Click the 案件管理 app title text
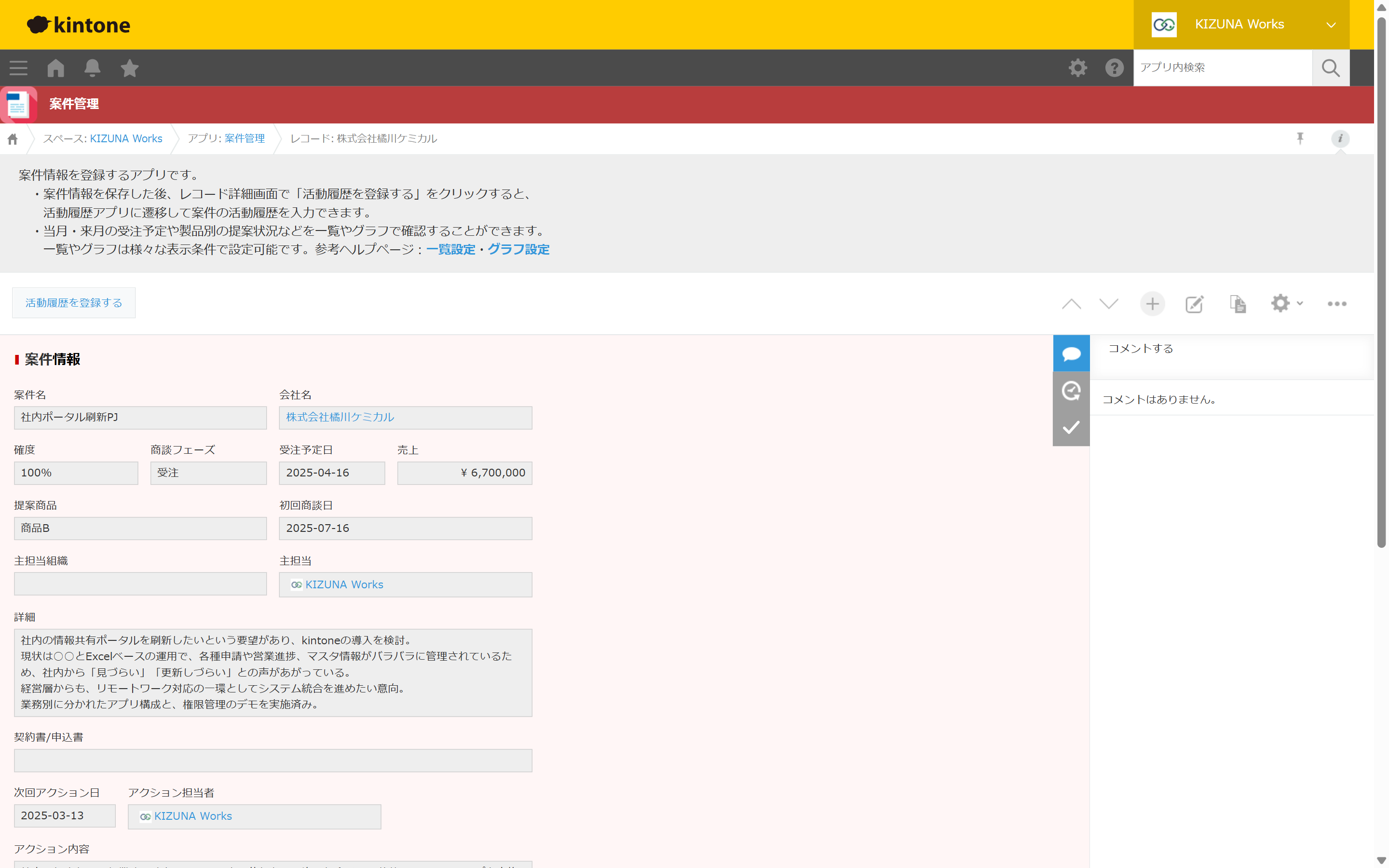The image size is (1389, 868). tap(74, 104)
